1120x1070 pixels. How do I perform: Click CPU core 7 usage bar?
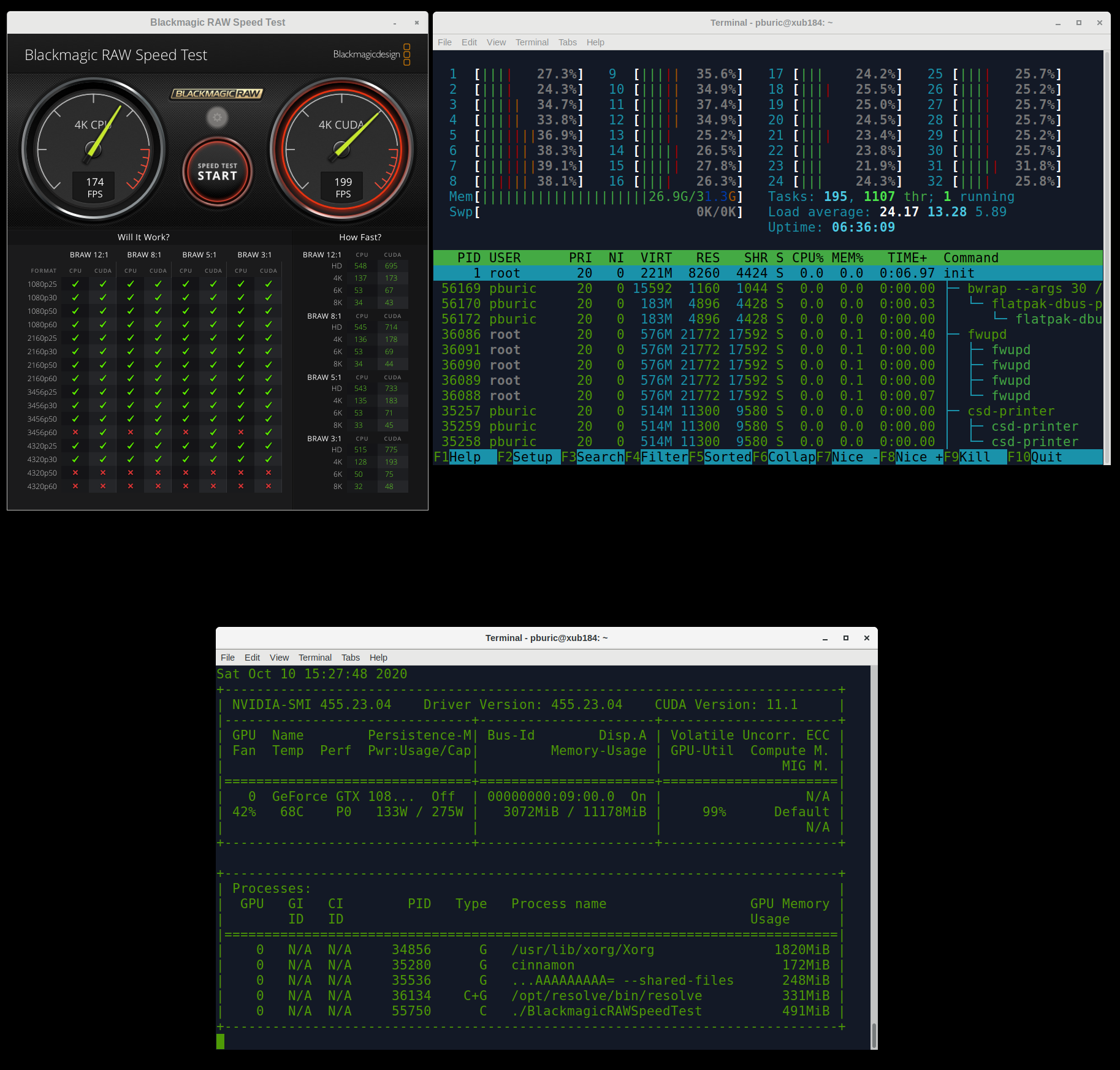tap(517, 166)
